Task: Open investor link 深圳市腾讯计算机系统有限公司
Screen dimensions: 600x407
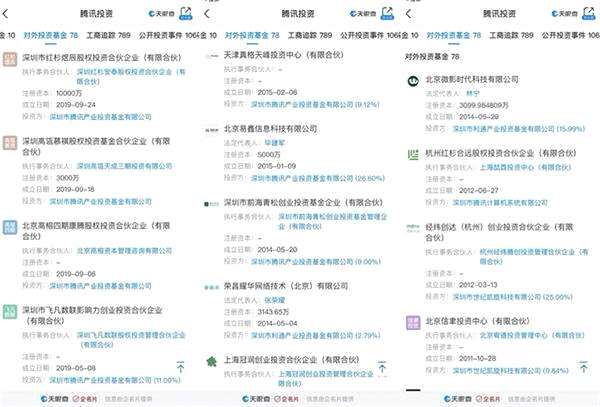Action: pos(500,203)
